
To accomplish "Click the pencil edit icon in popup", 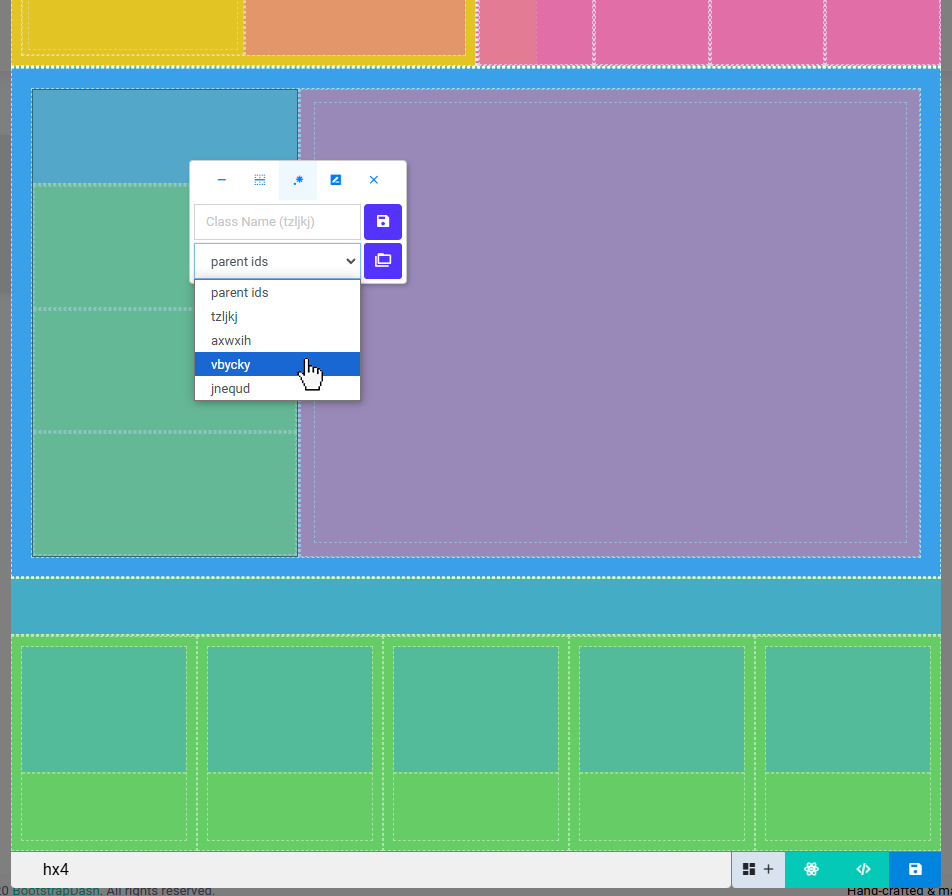I will pos(336,180).
